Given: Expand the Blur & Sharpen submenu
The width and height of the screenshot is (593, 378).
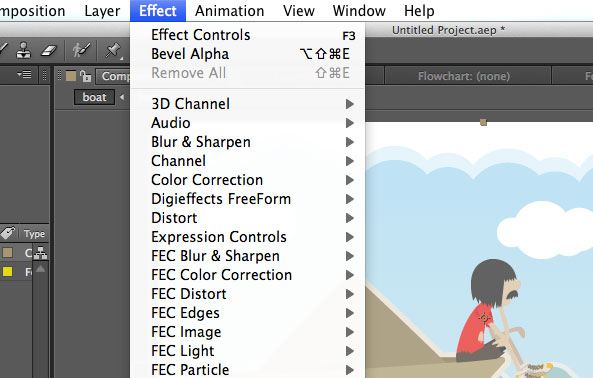Looking at the screenshot, I should click(x=248, y=142).
